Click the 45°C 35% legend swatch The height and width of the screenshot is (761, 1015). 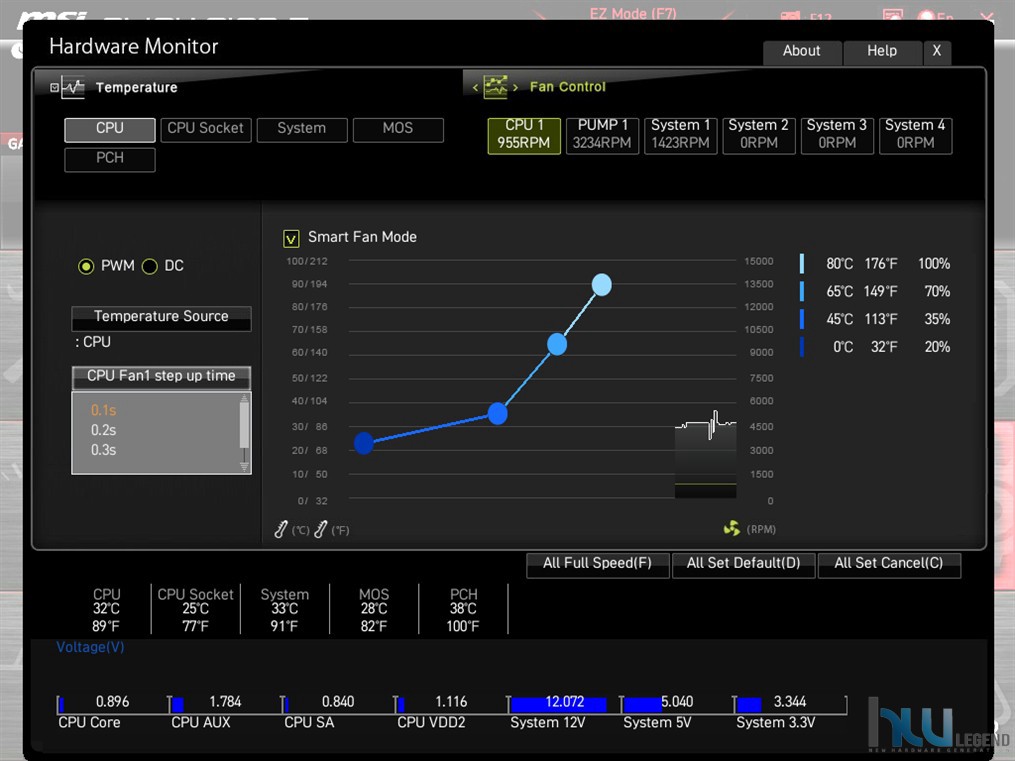click(x=802, y=319)
